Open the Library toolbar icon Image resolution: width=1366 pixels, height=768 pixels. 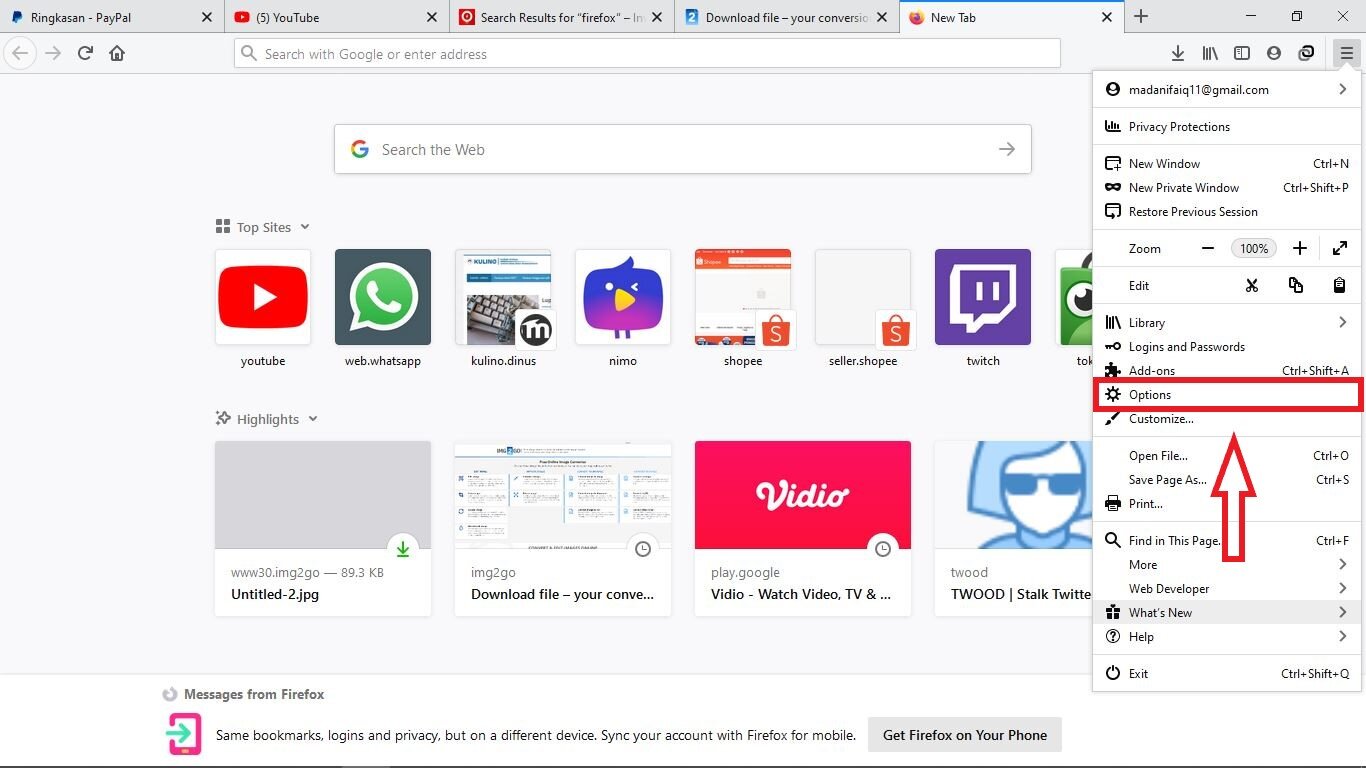1210,53
